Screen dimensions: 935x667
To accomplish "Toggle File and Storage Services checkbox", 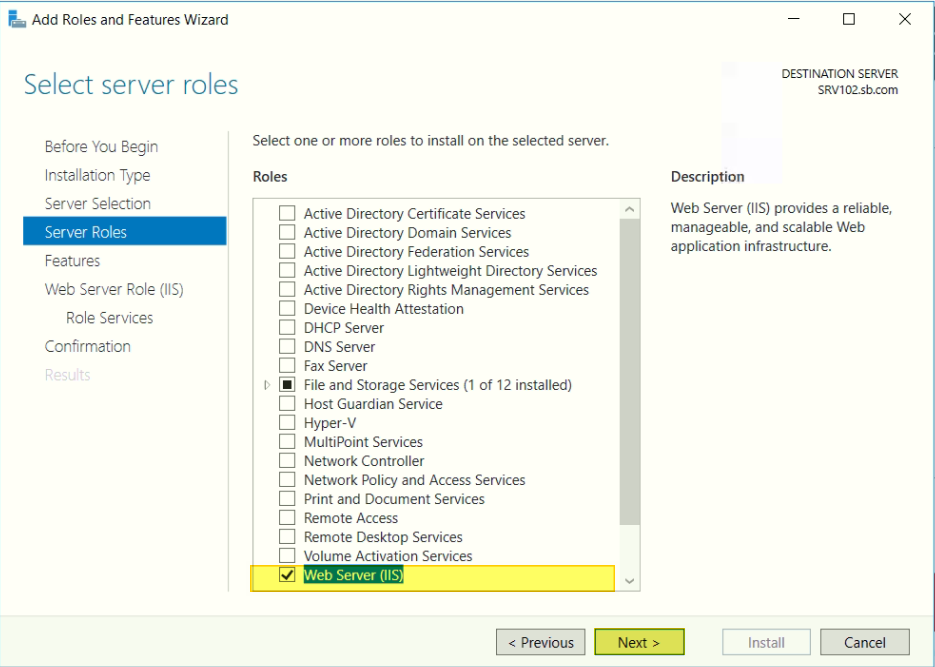I will tap(287, 384).
